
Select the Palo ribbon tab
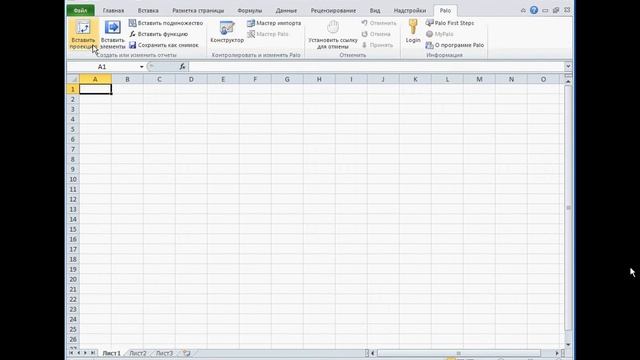(x=445, y=11)
